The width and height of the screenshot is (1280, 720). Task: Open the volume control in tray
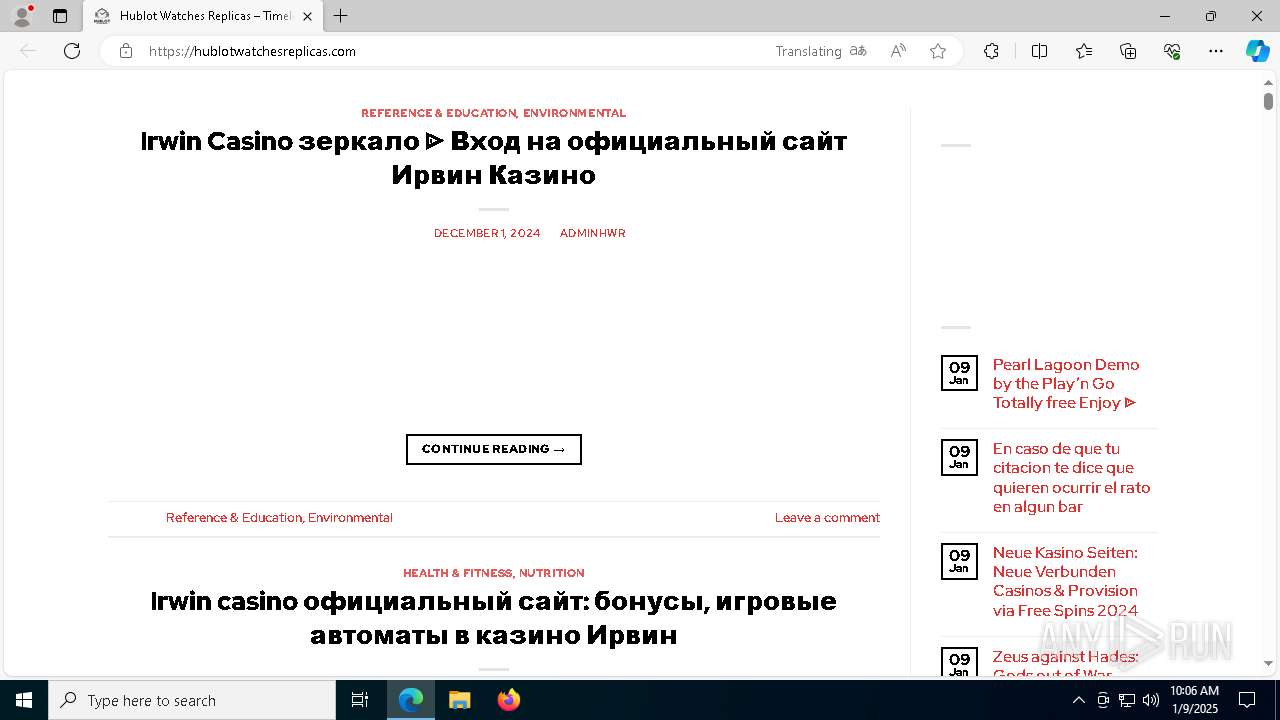(x=1150, y=700)
